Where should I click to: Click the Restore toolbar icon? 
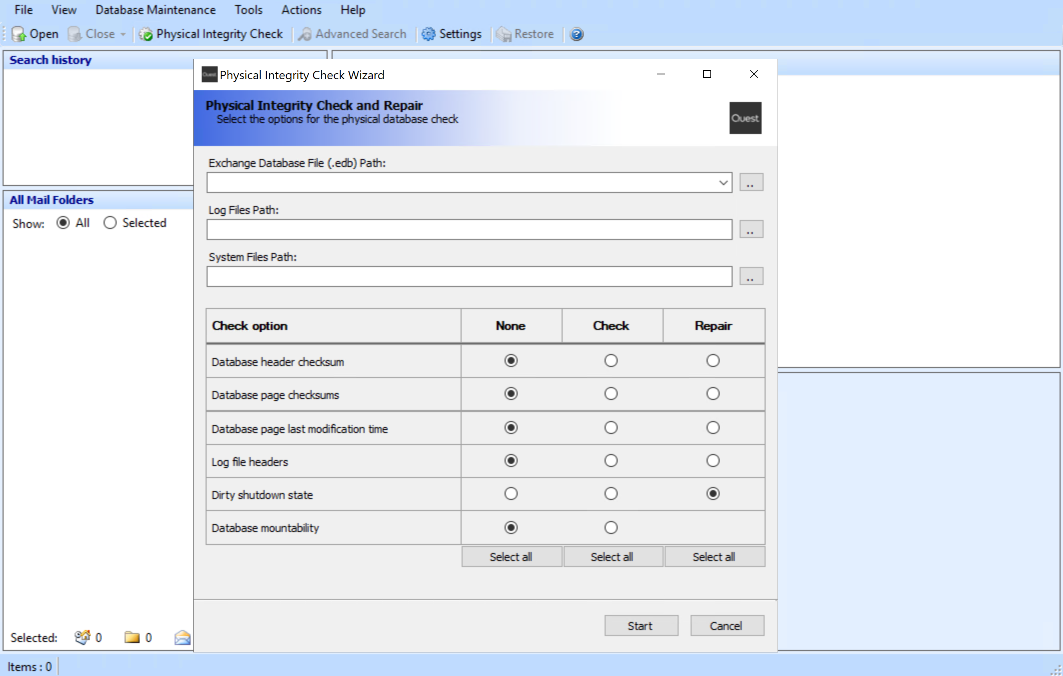(524, 33)
